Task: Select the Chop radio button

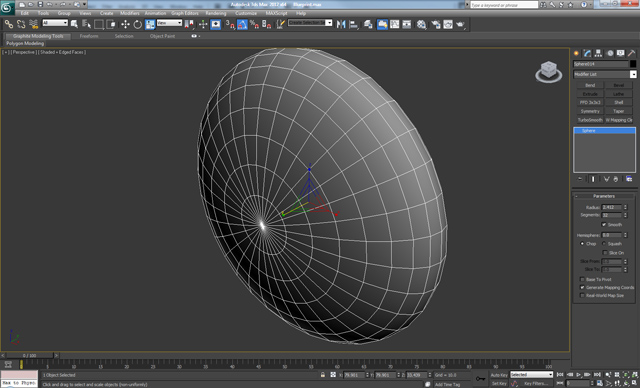Action: pos(582,244)
